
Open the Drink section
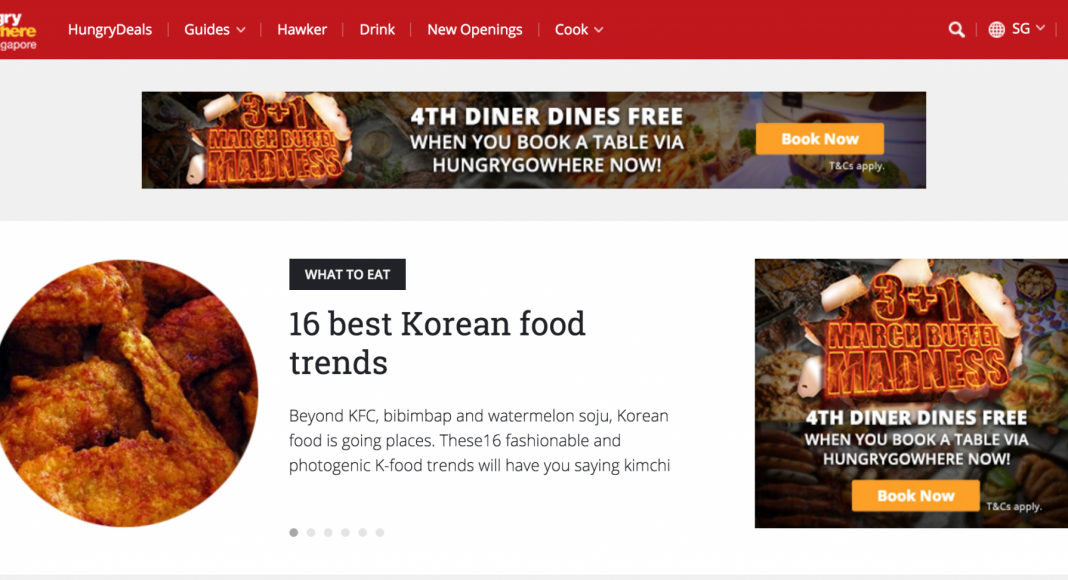coord(377,30)
